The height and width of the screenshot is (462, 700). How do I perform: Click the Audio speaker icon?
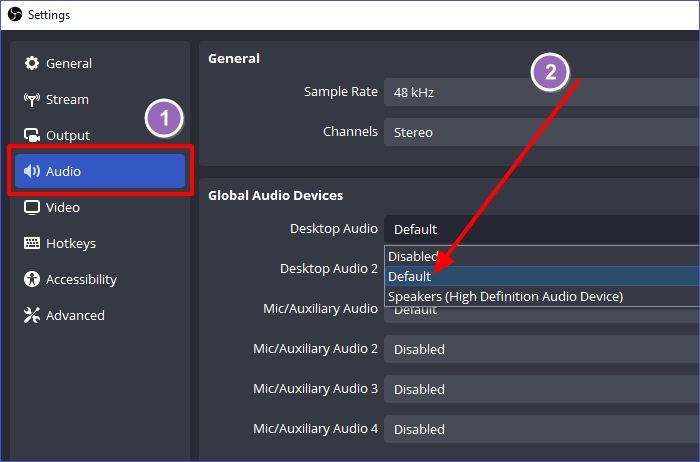coord(31,172)
